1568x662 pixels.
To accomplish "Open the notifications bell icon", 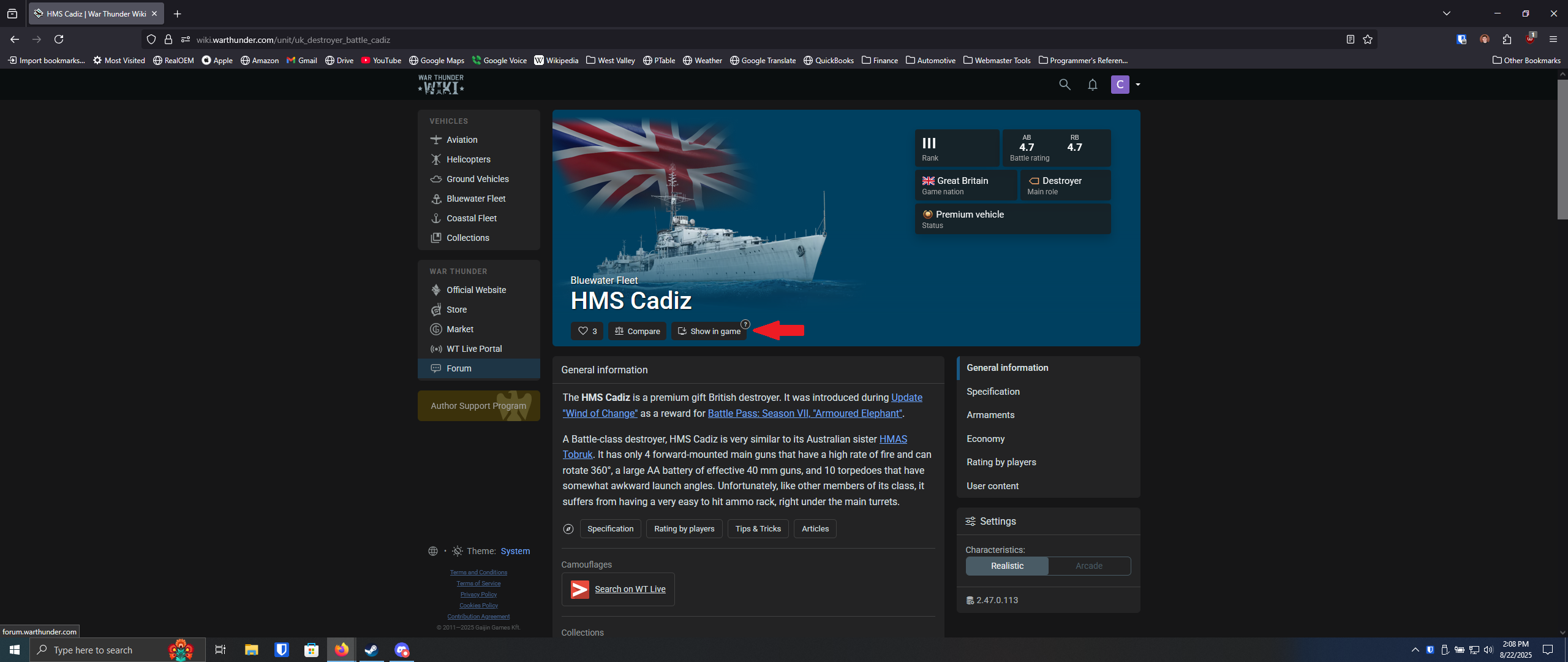I will pos(1092,85).
